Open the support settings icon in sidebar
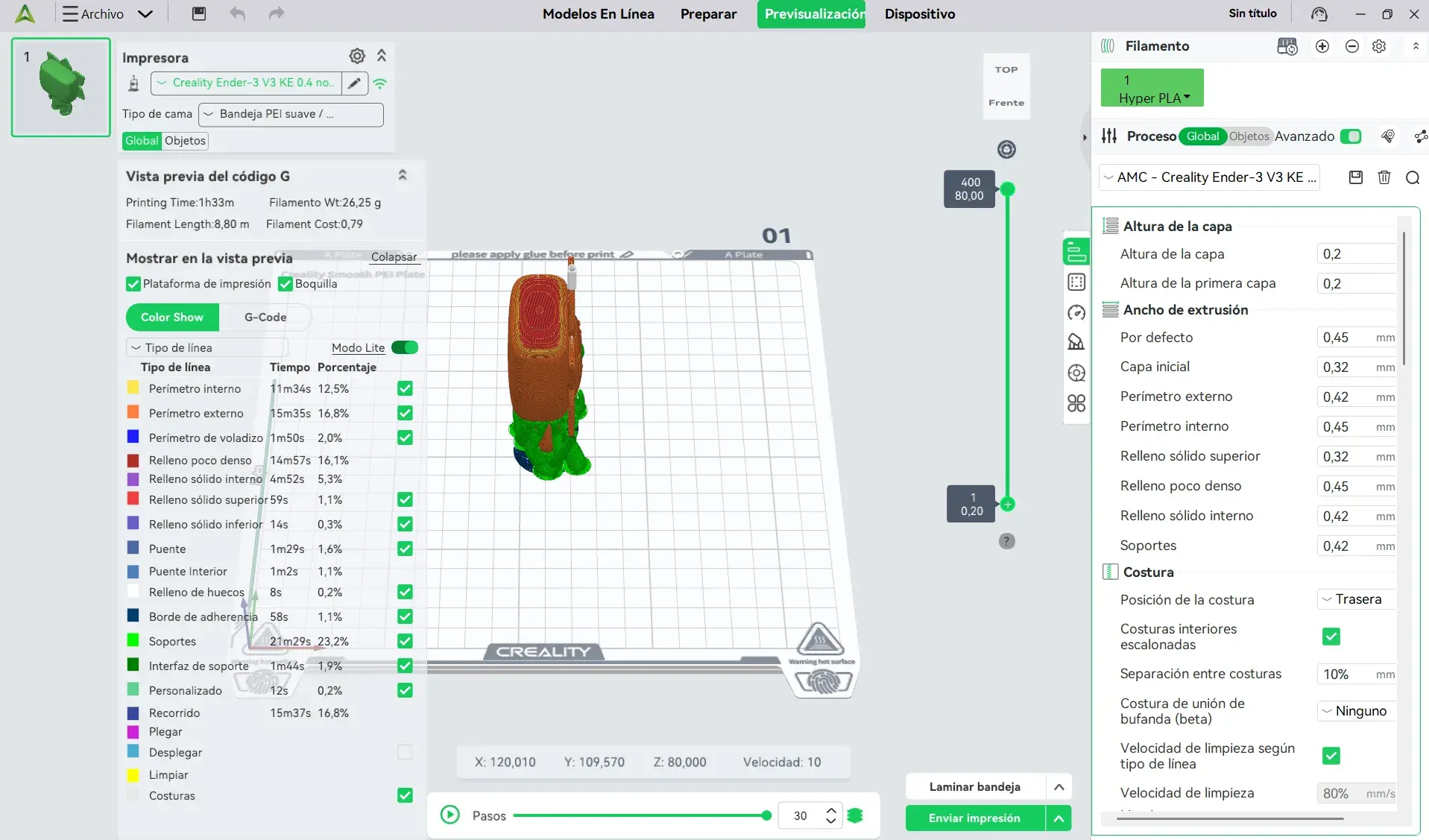Viewport: 1429px width, 840px height. [x=1076, y=342]
